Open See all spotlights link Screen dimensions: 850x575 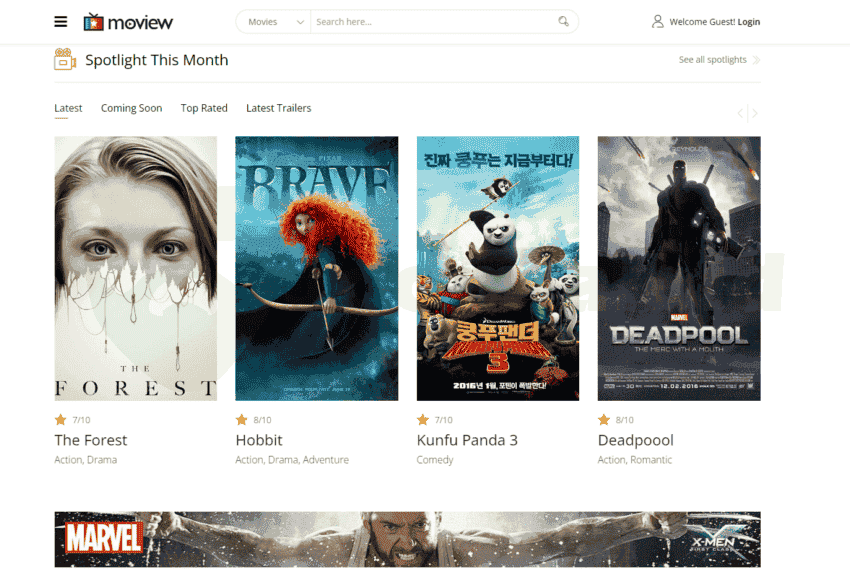coord(712,60)
